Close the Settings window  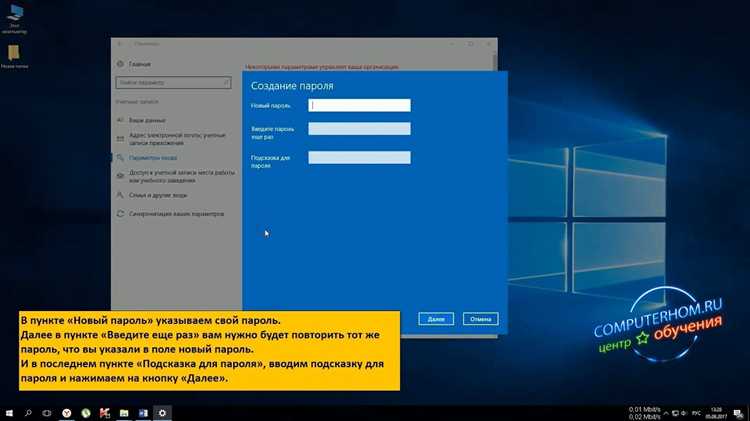[488, 44]
